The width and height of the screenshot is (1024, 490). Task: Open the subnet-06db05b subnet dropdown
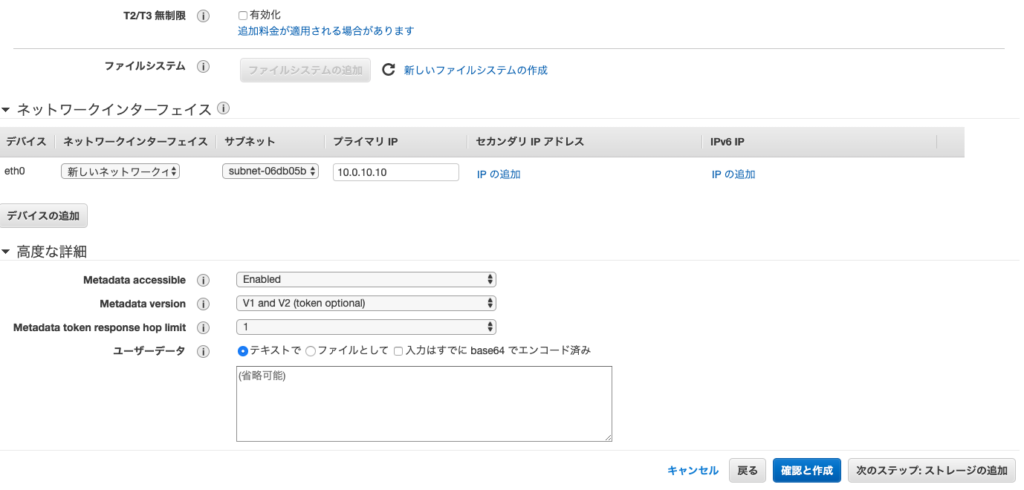(x=270, y=172)
